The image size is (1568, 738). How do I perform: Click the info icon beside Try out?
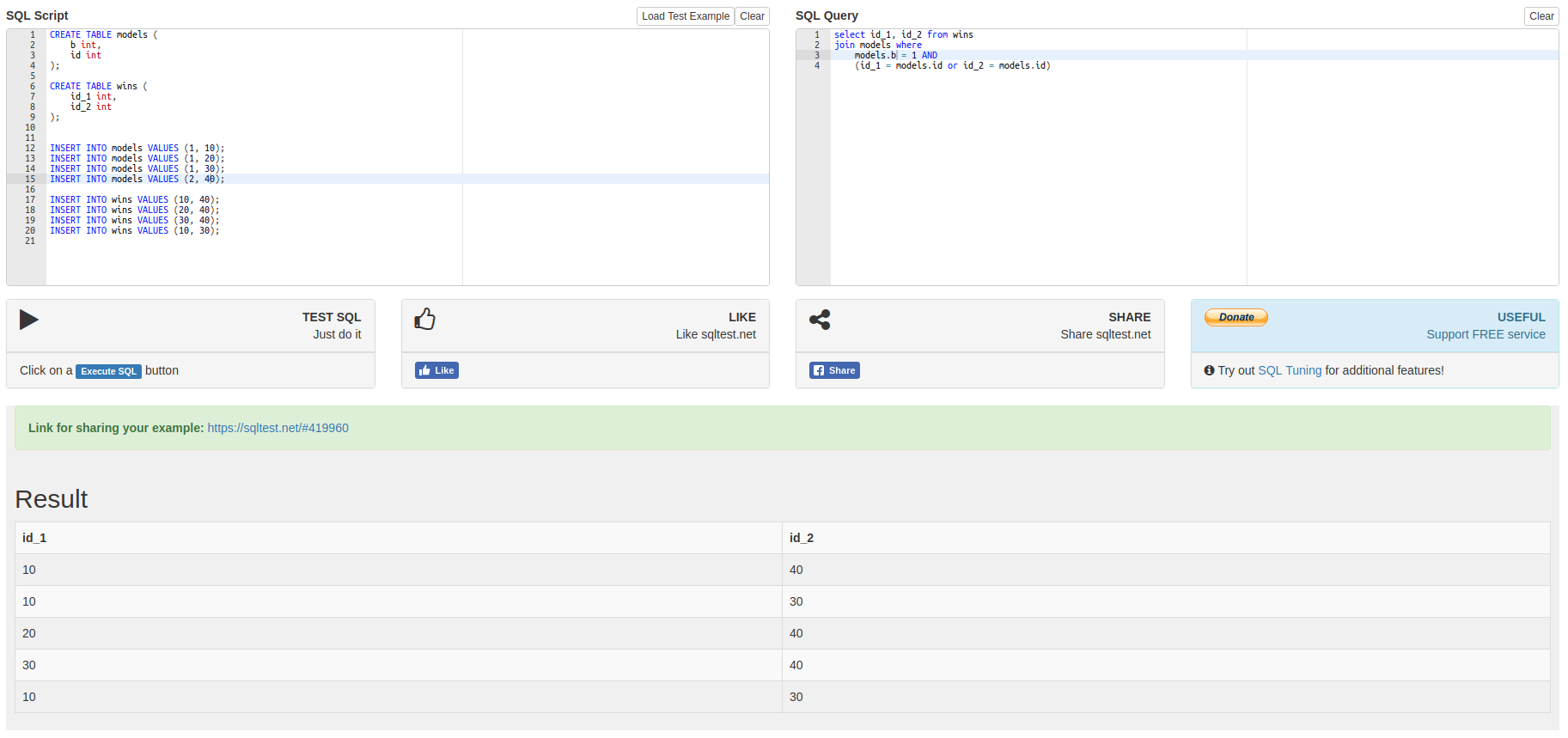coord(1209,370)
